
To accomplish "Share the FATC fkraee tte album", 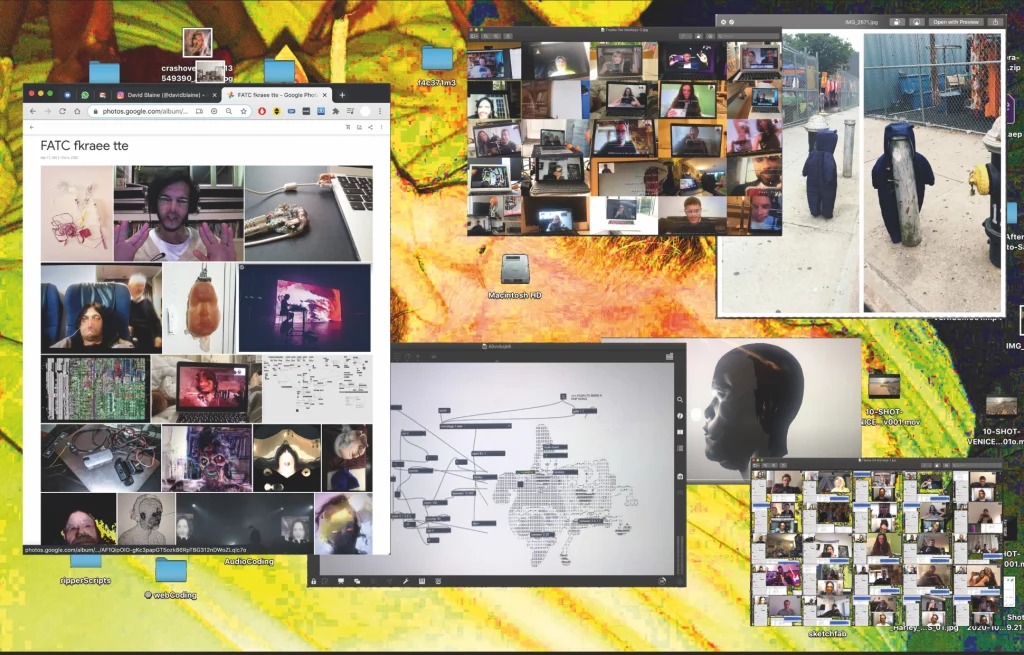I will pos(370,127).
